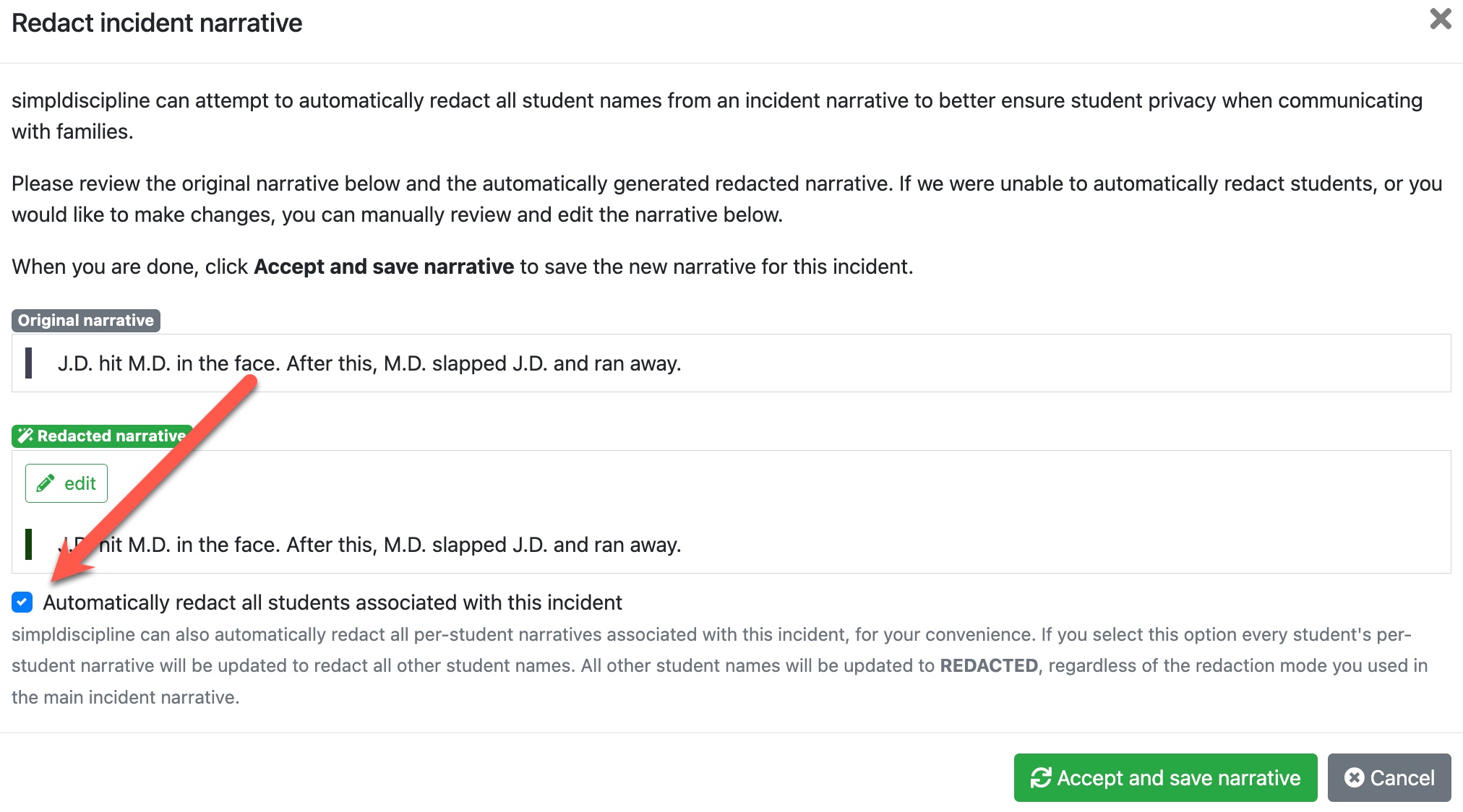Viewport: 1463px width, 812px height.
Task: Click the original narrative text block
Action: tap(369, 363)
